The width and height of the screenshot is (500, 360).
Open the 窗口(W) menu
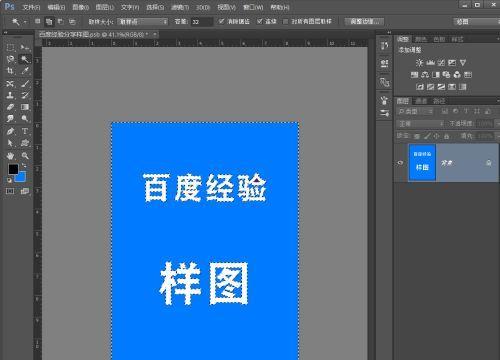(x=253, y=7)
